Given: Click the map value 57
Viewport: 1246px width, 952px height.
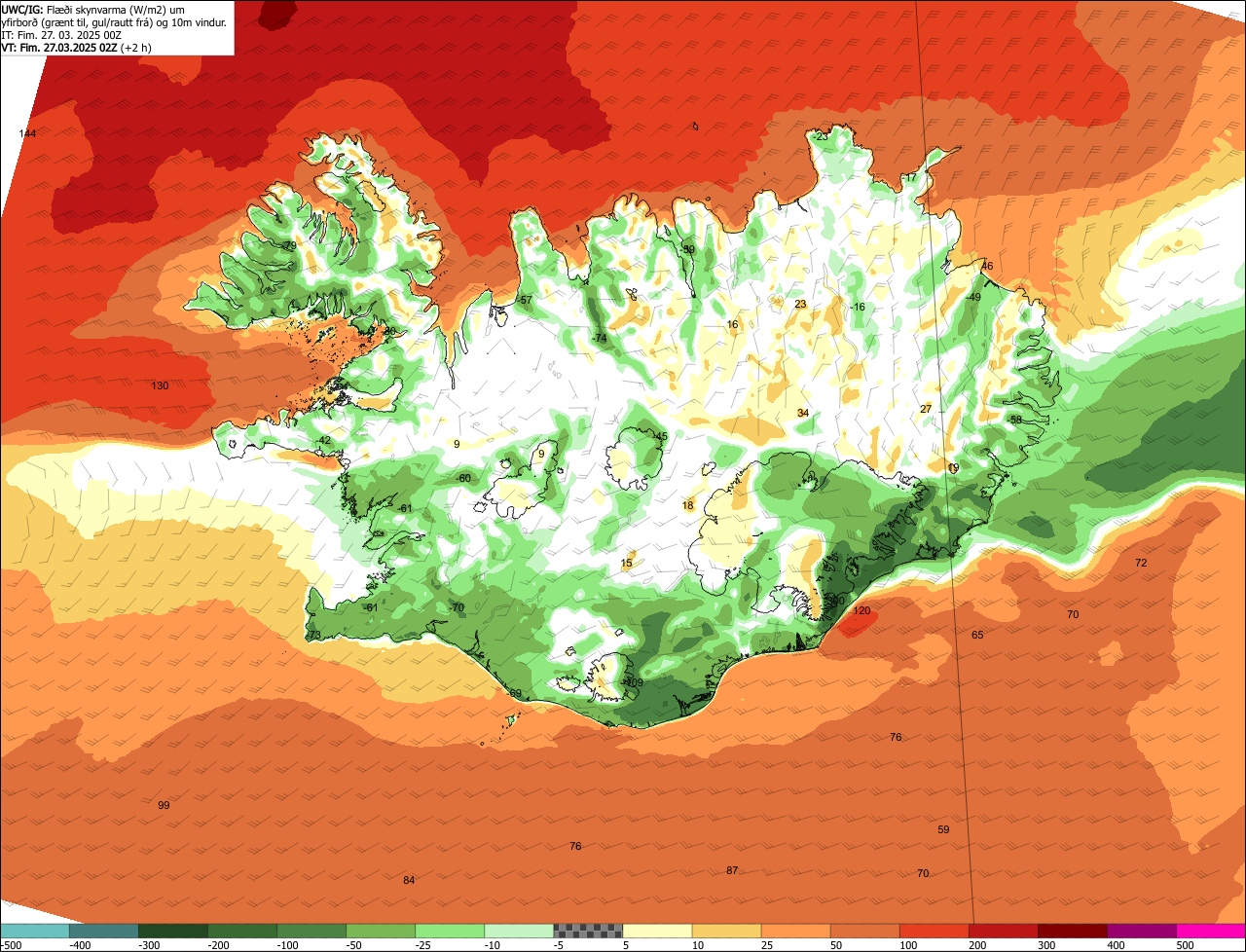Looking at the screenshot, I should [526, 300].
